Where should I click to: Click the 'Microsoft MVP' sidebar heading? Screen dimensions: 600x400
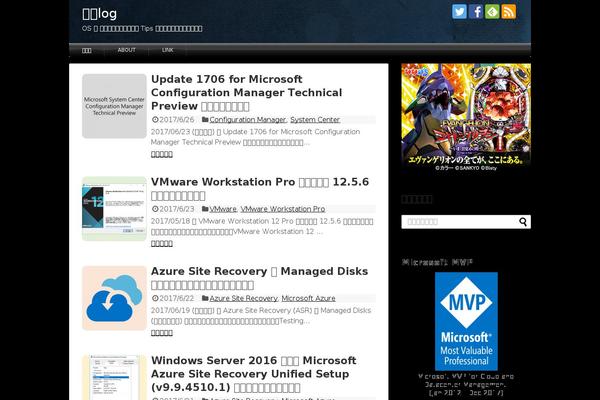click(x=437, y=262)
